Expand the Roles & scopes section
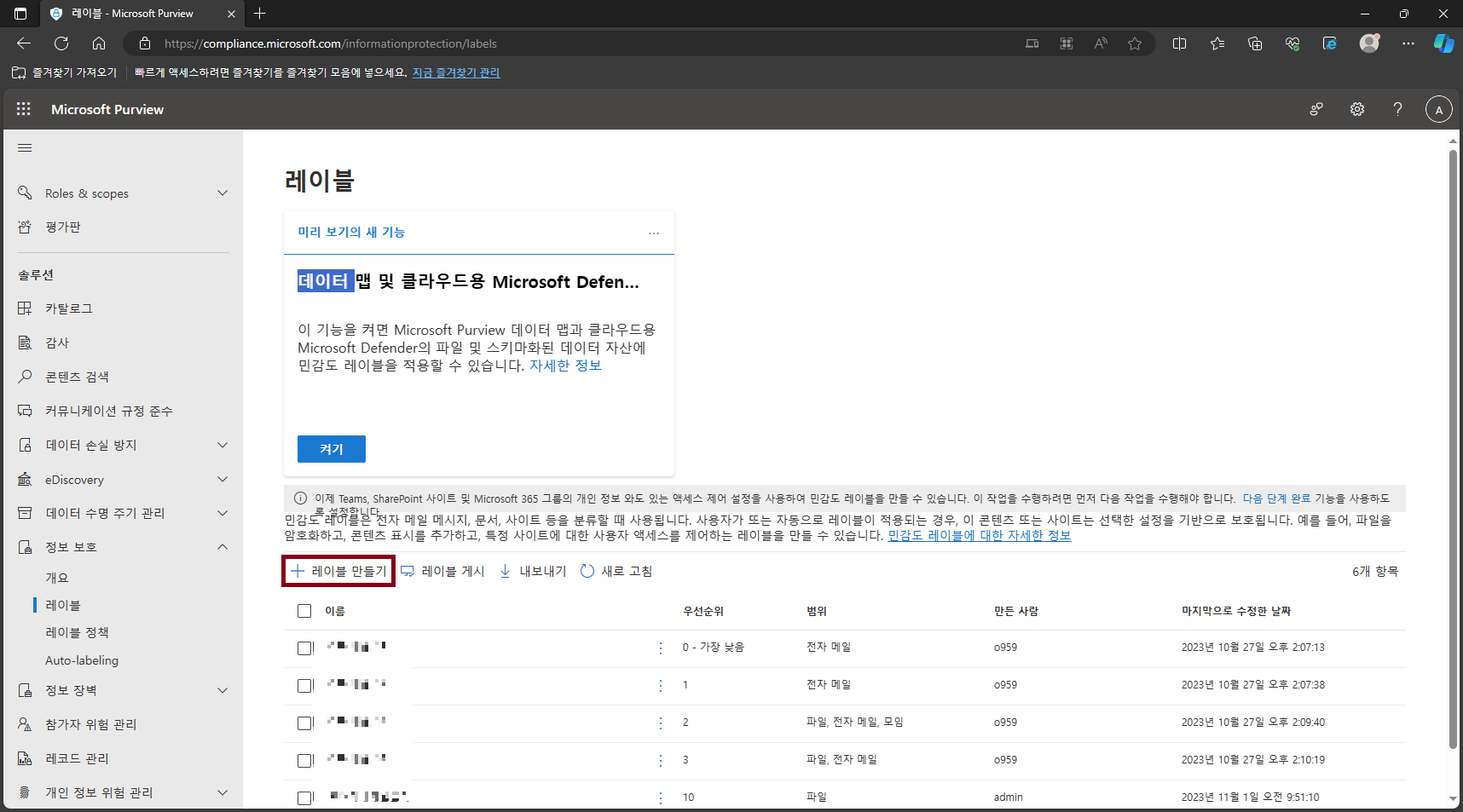 pos(221,193)
